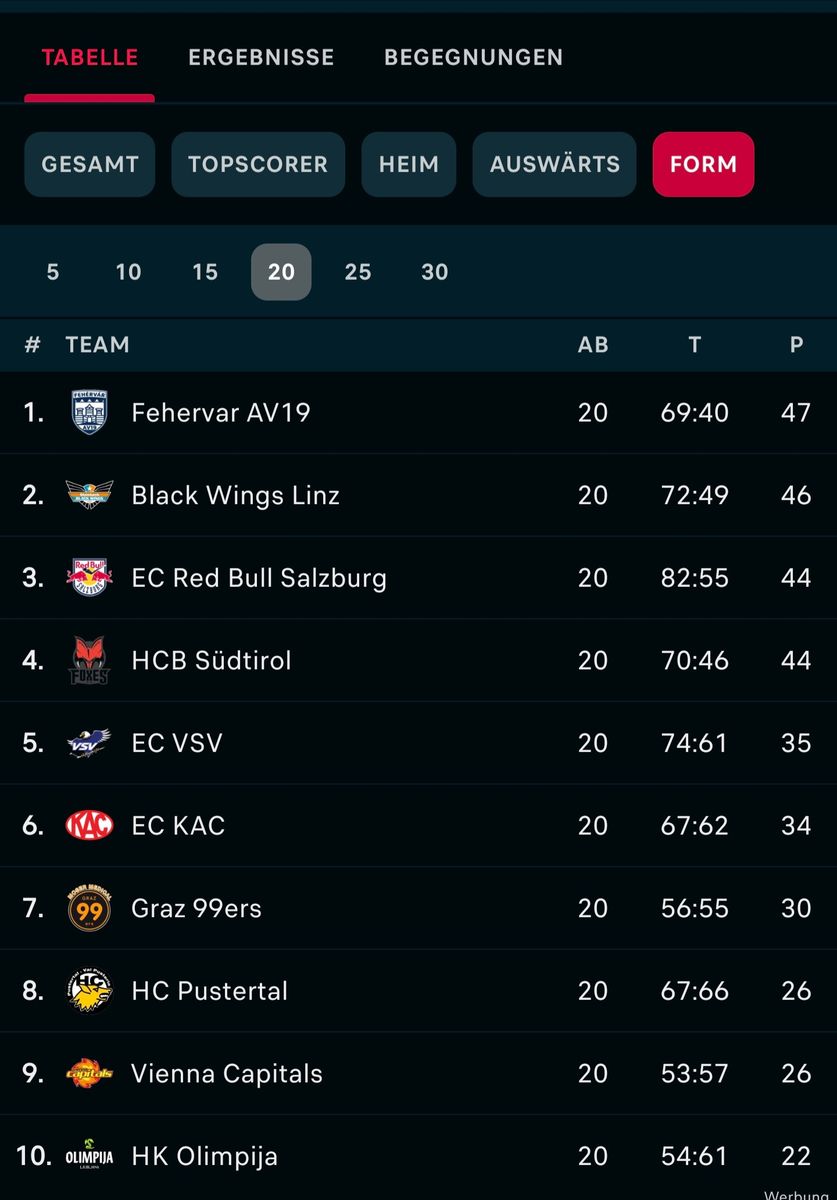
Task: Select last 5 games form
Action: (53, 272)
